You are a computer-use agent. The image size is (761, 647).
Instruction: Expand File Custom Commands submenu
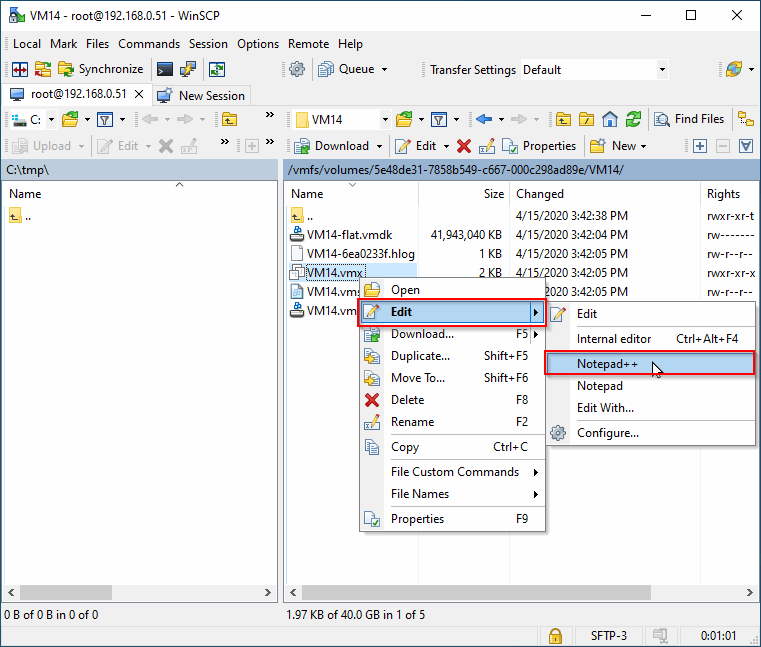click(x=452, y=472)
